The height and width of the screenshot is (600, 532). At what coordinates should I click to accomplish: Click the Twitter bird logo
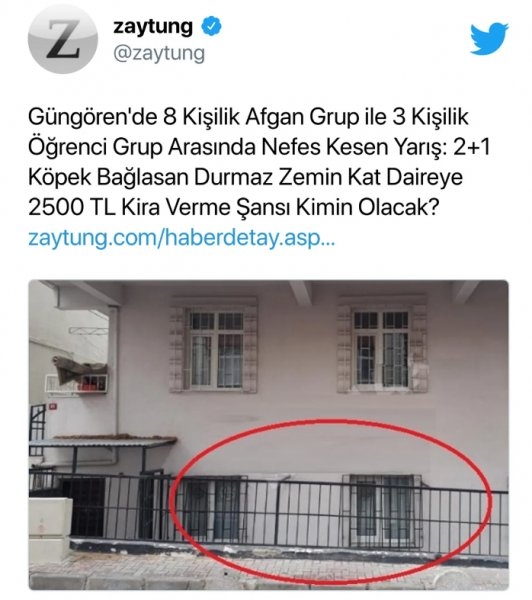click(489, 38)
